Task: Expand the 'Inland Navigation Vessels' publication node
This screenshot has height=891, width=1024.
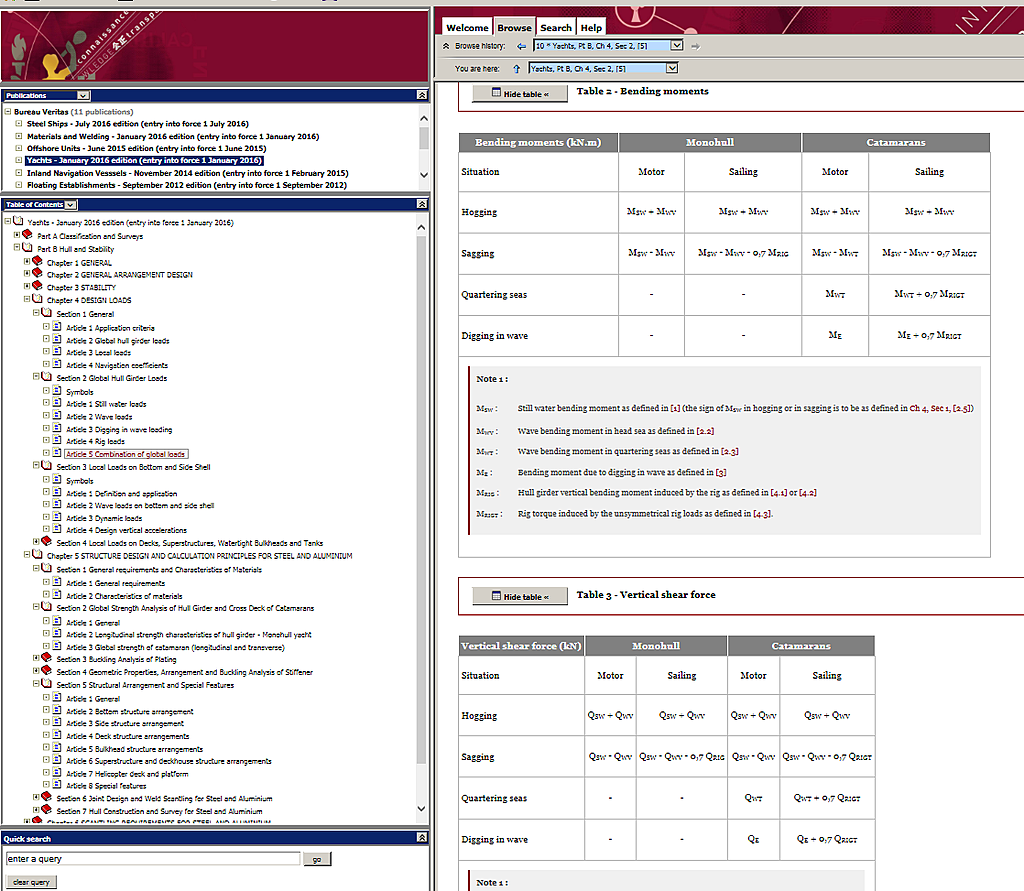Action: click(19, 173)
